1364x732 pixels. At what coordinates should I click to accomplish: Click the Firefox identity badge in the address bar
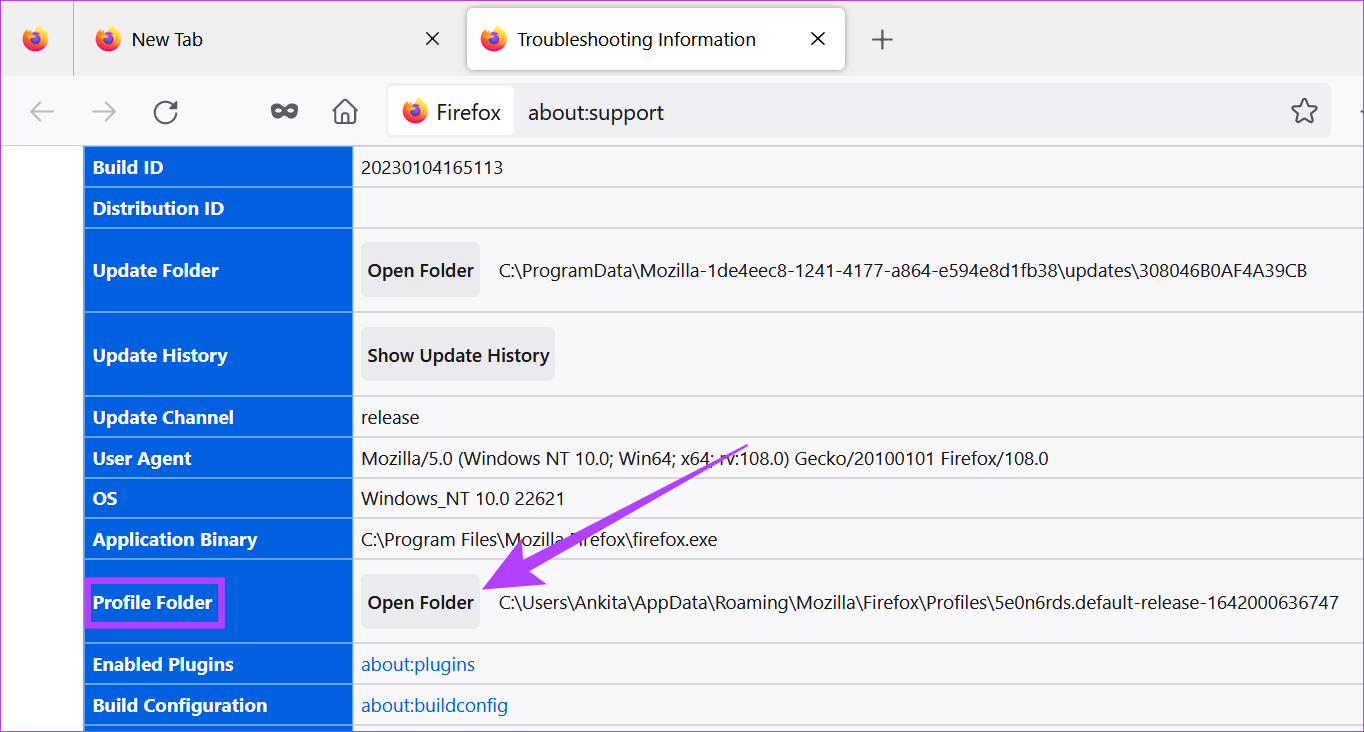point(451,112)
